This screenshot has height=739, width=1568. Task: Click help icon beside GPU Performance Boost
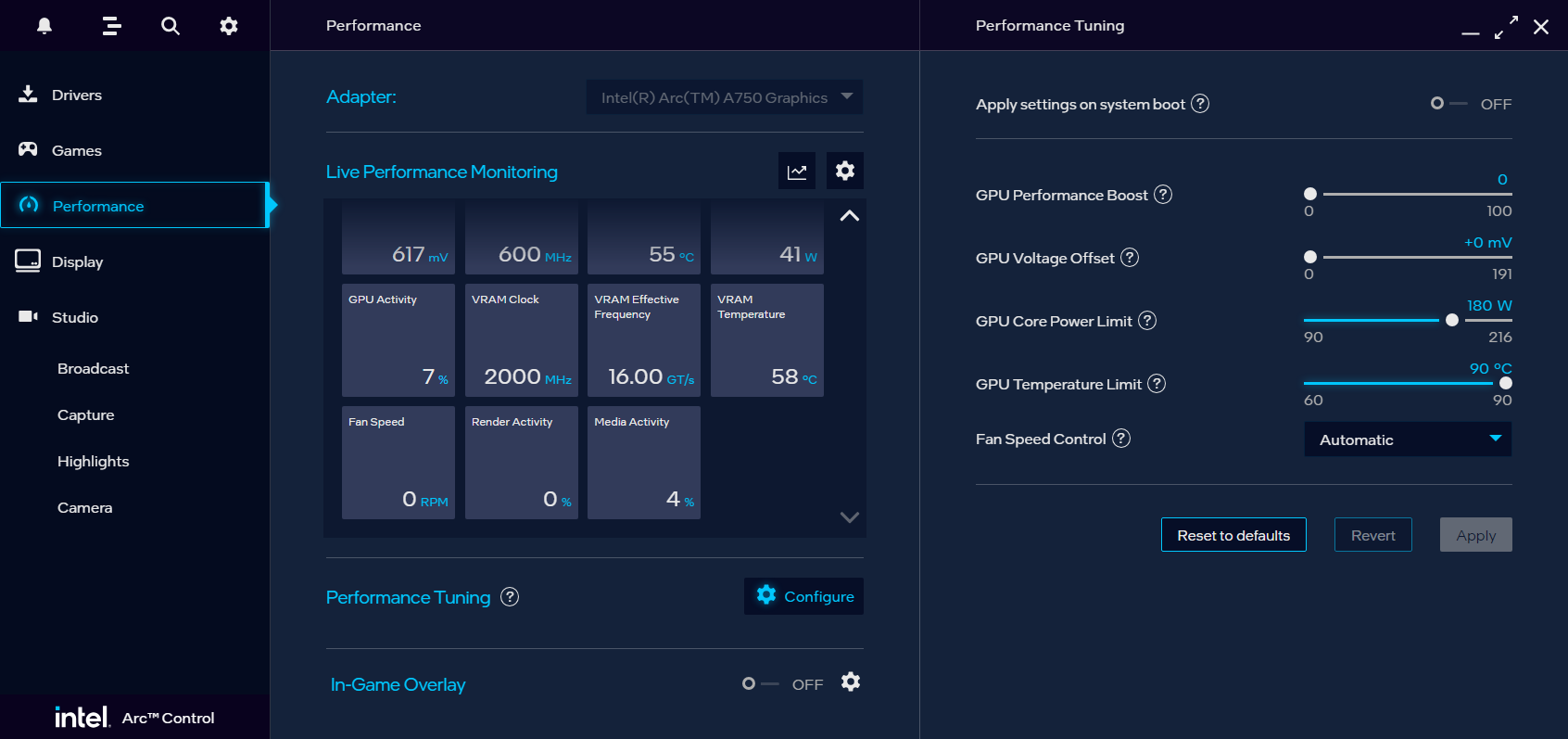(1163, 195)
